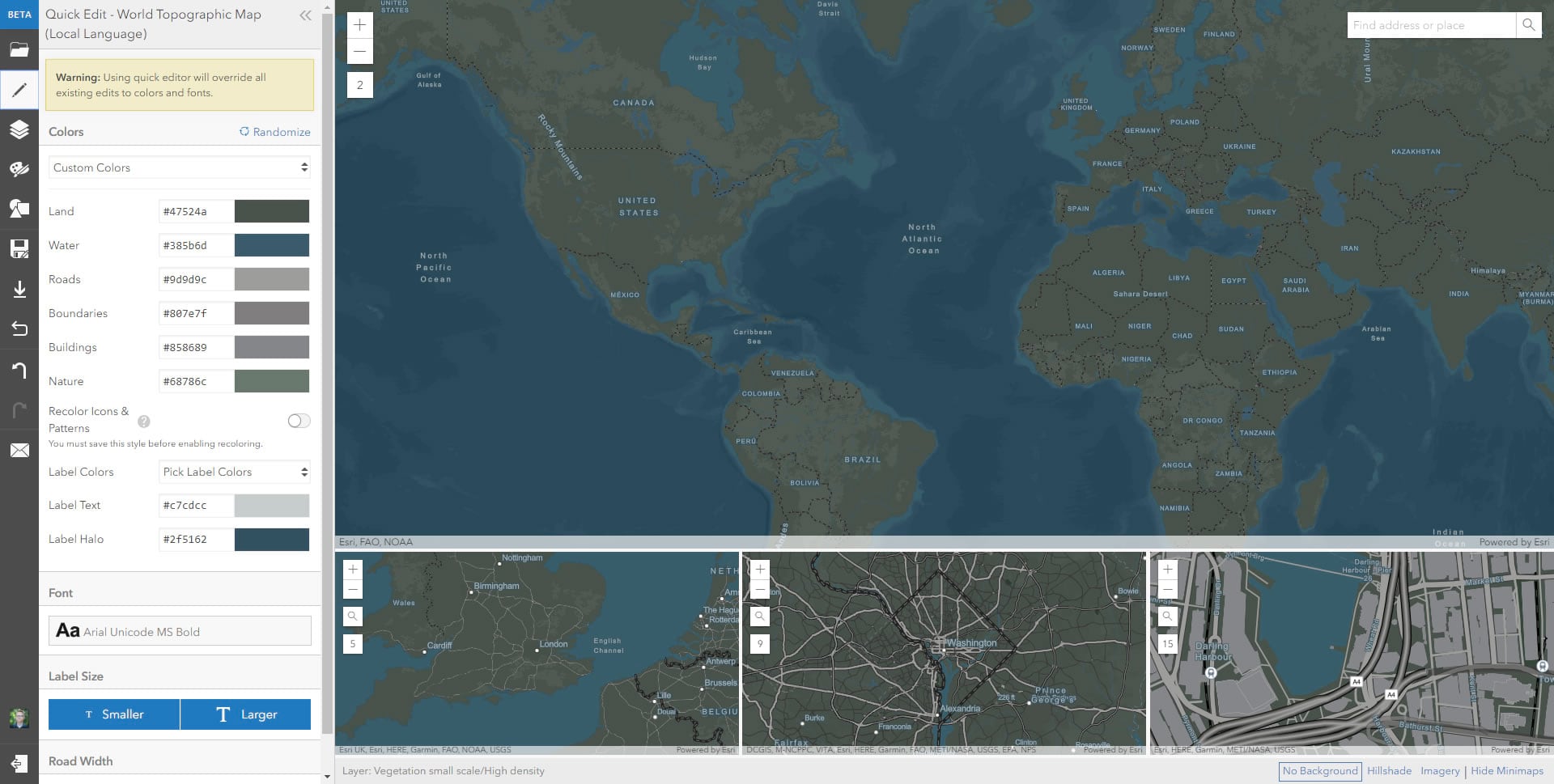Switch the background to Imagery
The image size is (1554, 784).
point(1440,771)
